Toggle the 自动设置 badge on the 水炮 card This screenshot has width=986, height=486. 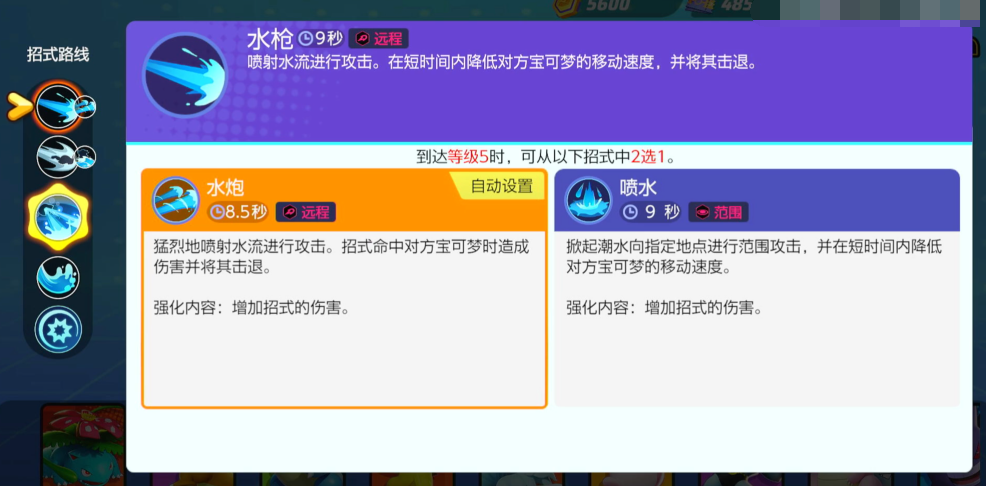pos(500,186)
